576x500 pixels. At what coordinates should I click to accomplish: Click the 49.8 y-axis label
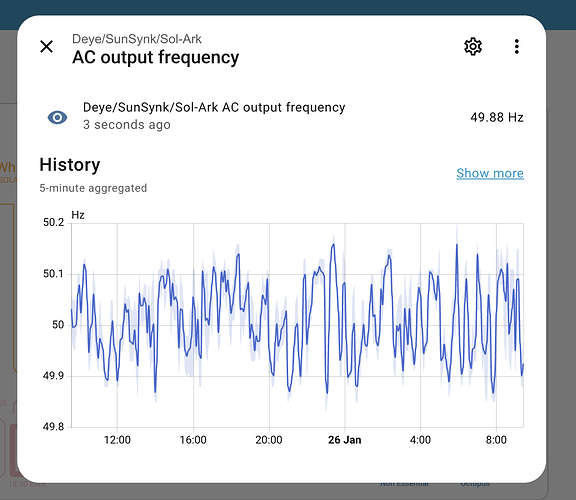click(x=54, y=427)
